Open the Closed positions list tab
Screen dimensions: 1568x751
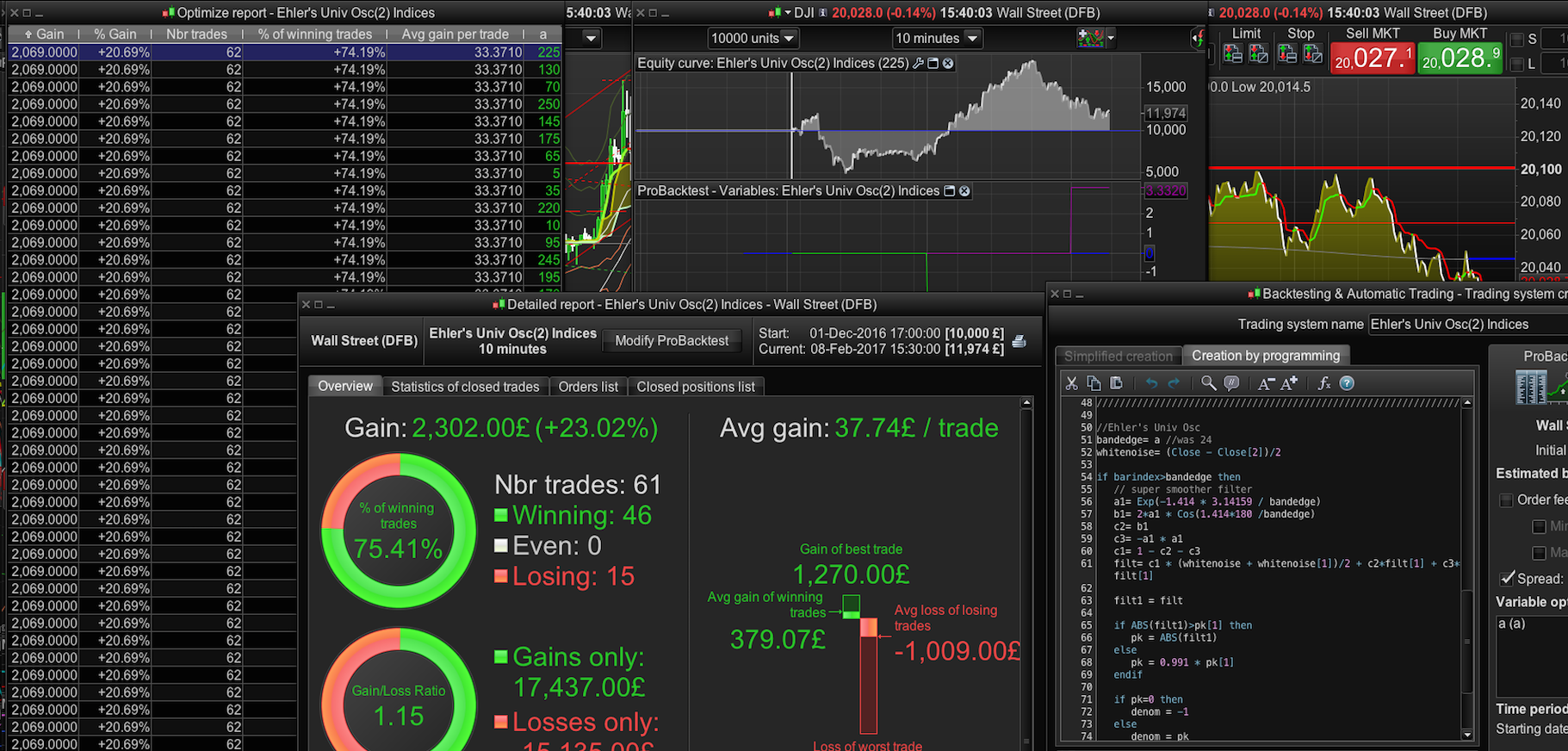(x=696, y=387)
